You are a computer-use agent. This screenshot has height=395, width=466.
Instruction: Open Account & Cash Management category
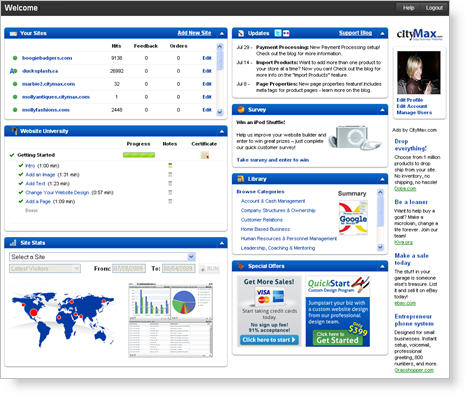[x=273, y=201]
